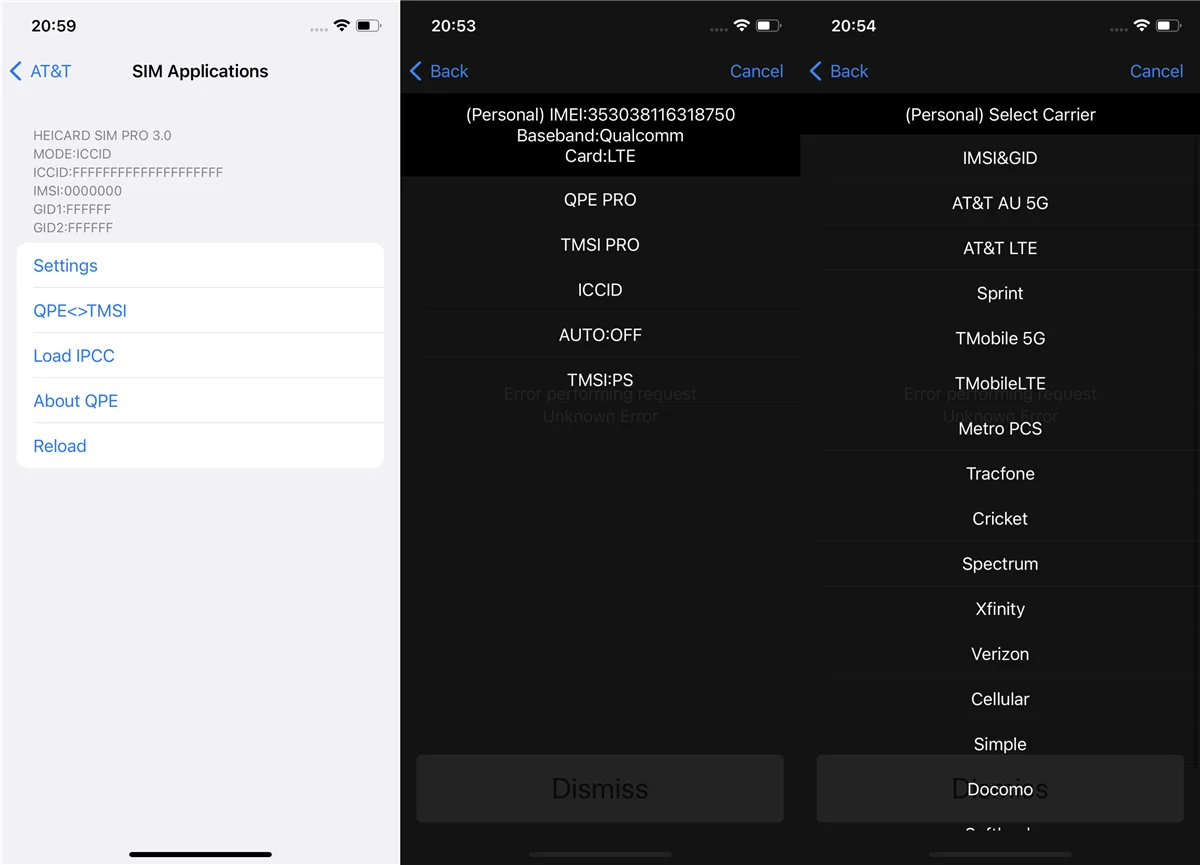Image resolution: width=1200 pixels, height=865 pixels.
Task: Dismiss the error on the IMEI screen
Action: pyautogui.click(x=600, y=789)
